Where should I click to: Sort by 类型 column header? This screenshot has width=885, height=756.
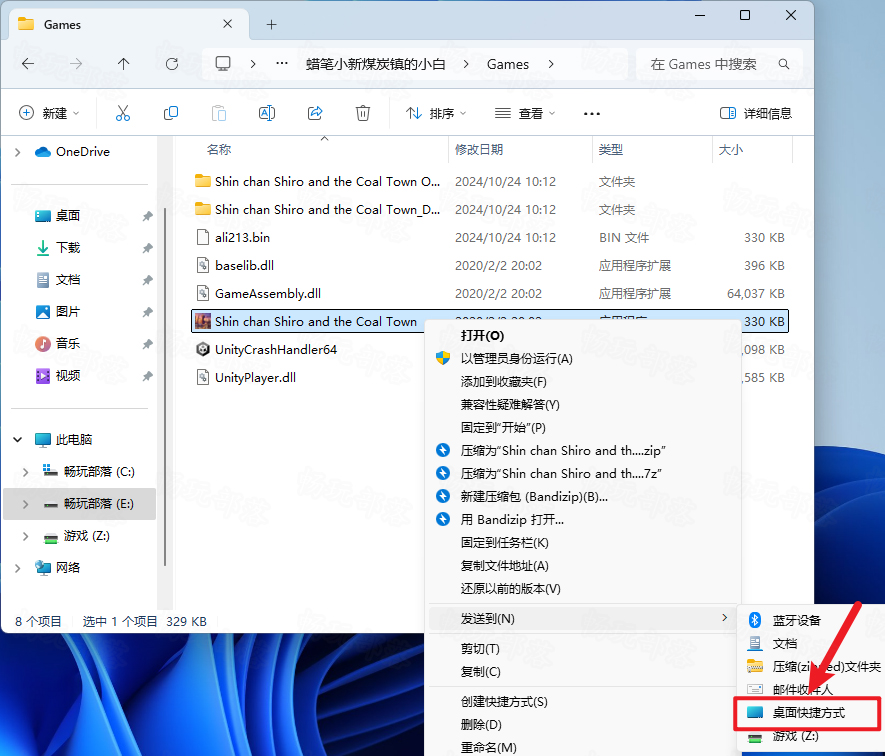coord(611,150)
